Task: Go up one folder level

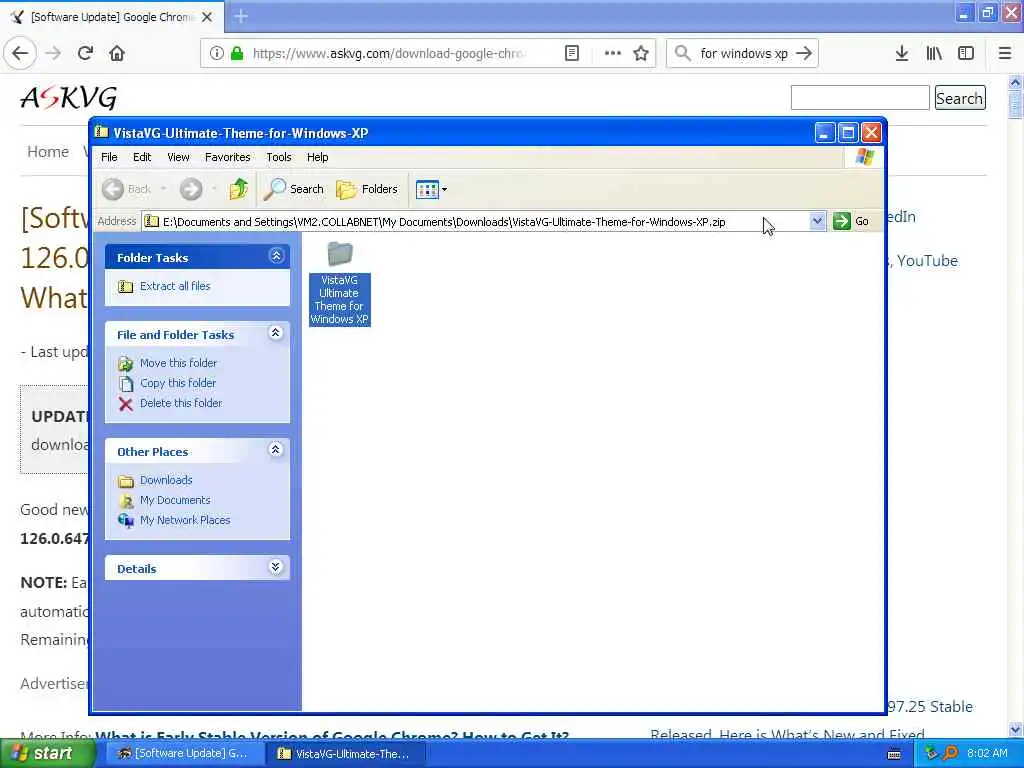Action: tap(239, 189)
